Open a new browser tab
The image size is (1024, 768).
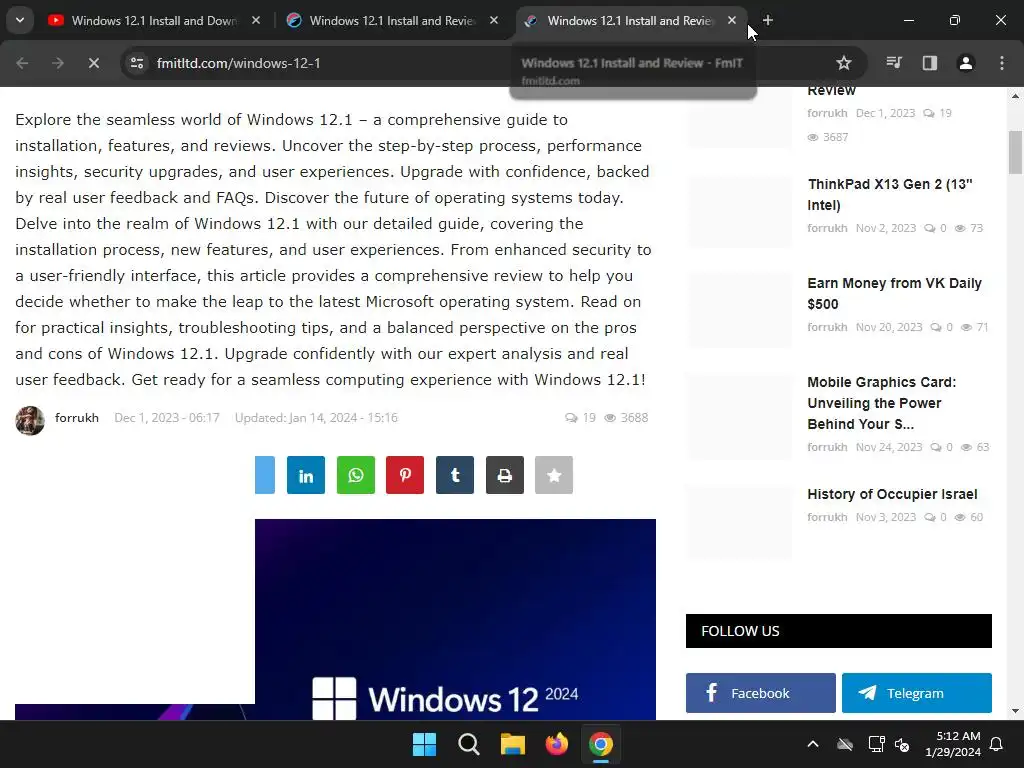(x=768, y=20)
